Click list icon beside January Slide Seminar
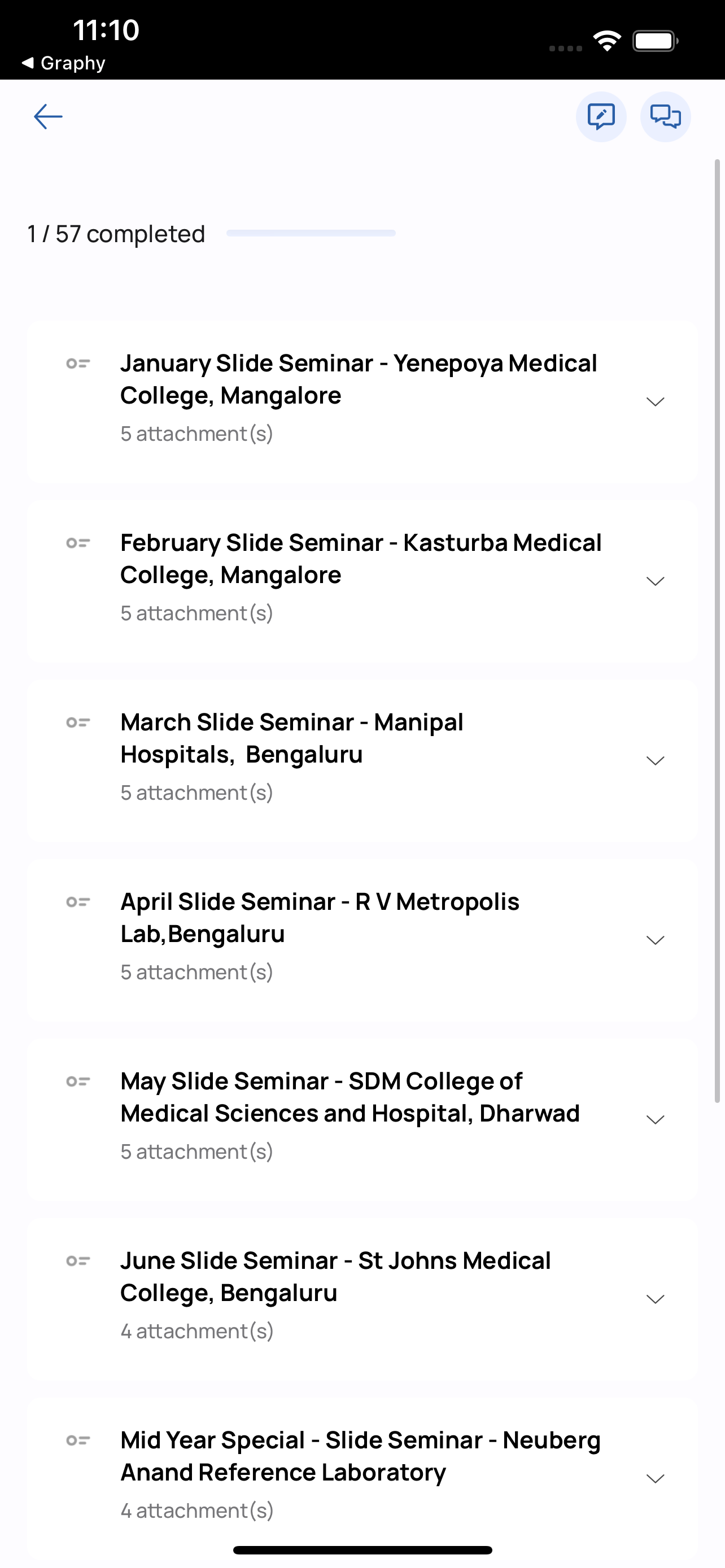The height and width of the screenshot is (1568, 725). click(78, 363)
